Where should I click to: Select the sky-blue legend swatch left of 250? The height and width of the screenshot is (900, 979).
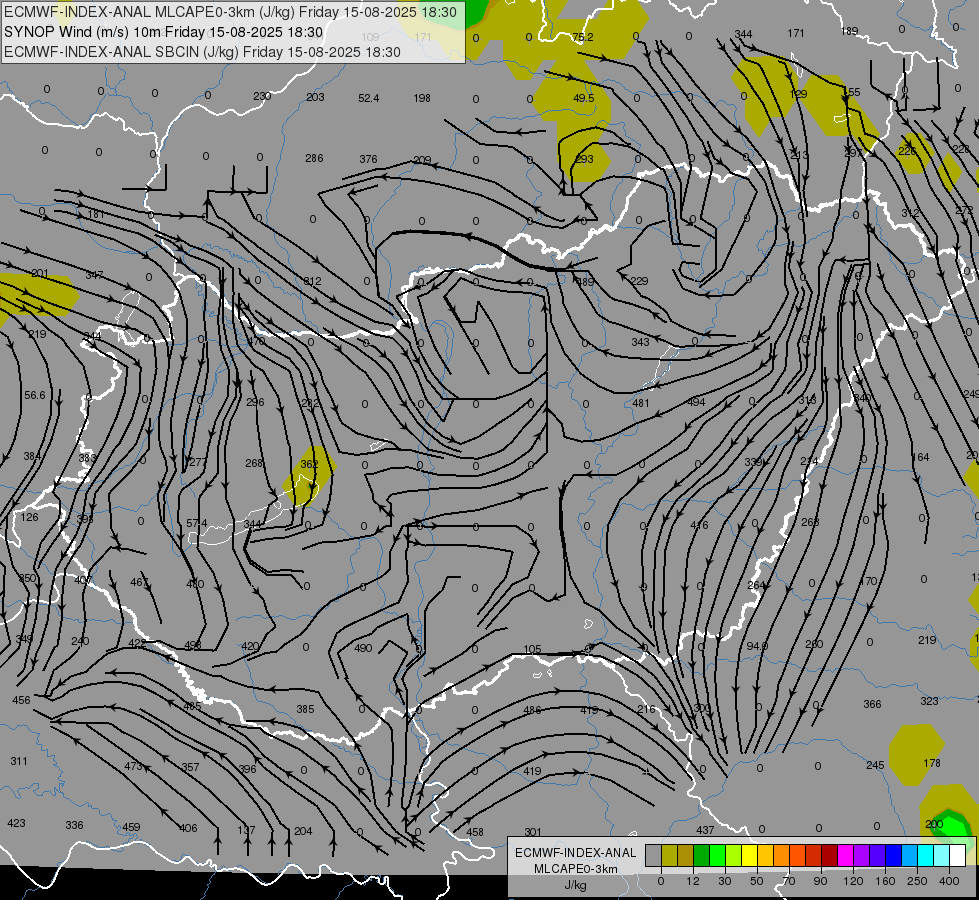[910, 855]
